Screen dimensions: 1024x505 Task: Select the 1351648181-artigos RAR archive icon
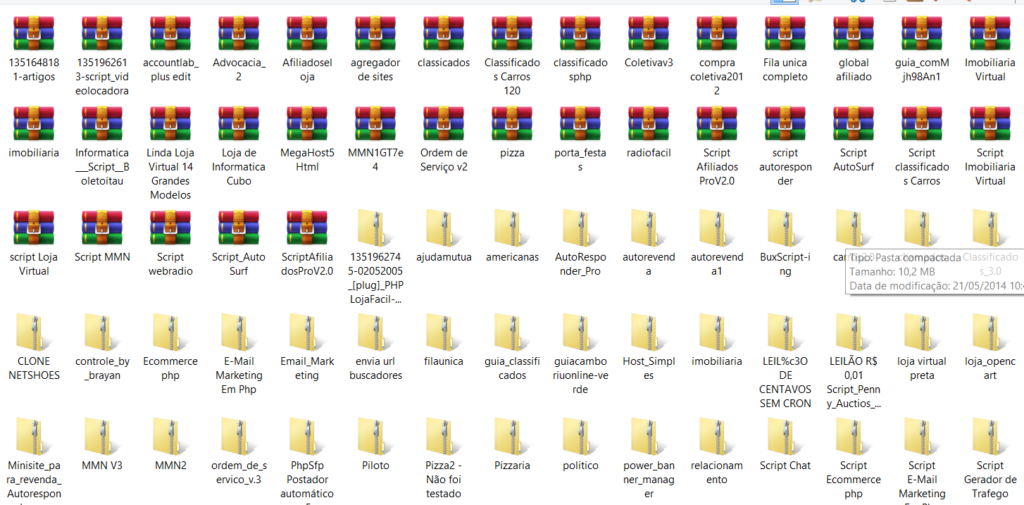(x=33, y=33)
